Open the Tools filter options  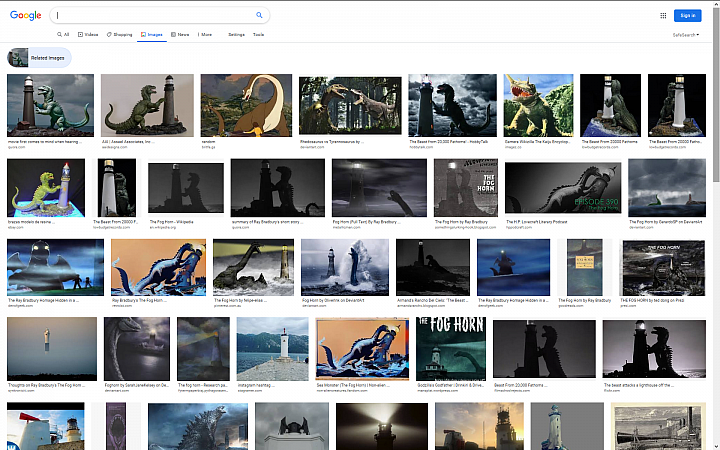[x=259, y=34]
